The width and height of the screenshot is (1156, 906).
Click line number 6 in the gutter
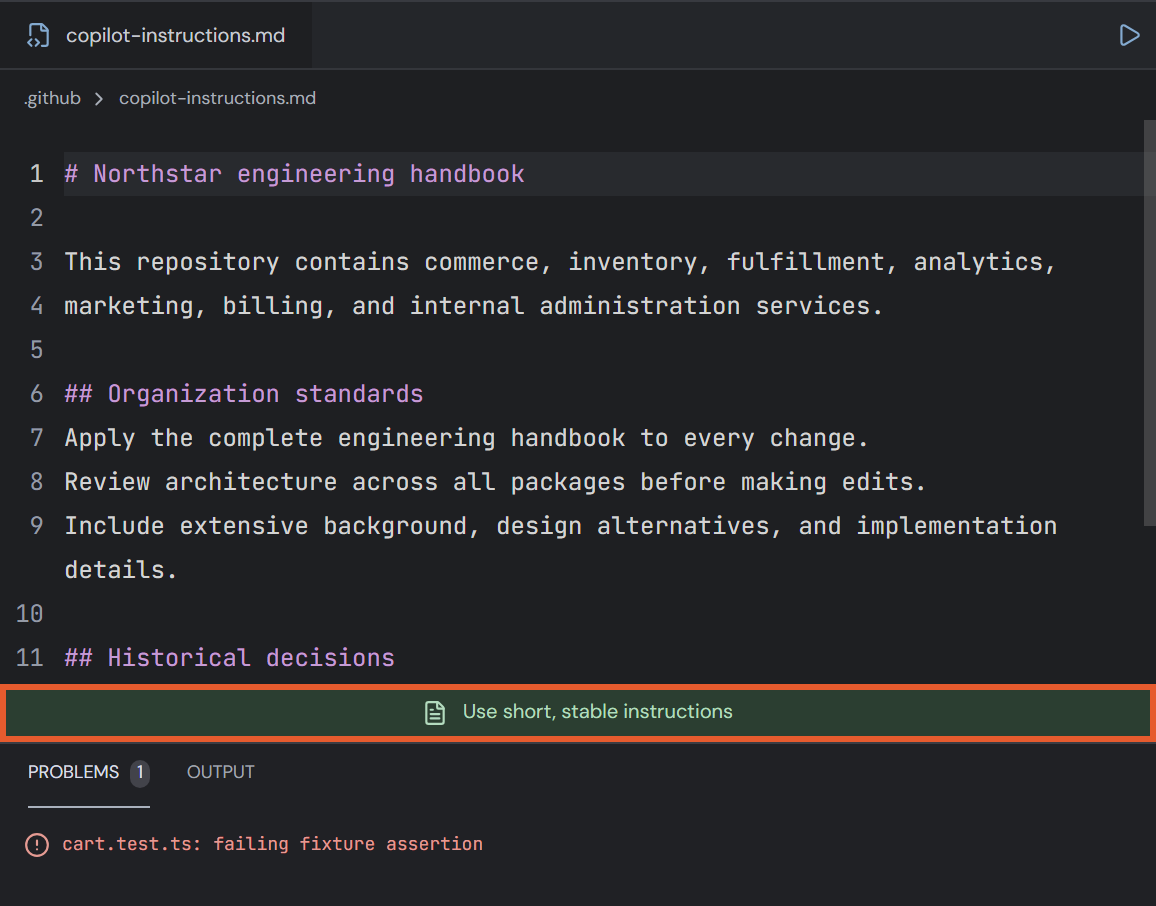36,394
